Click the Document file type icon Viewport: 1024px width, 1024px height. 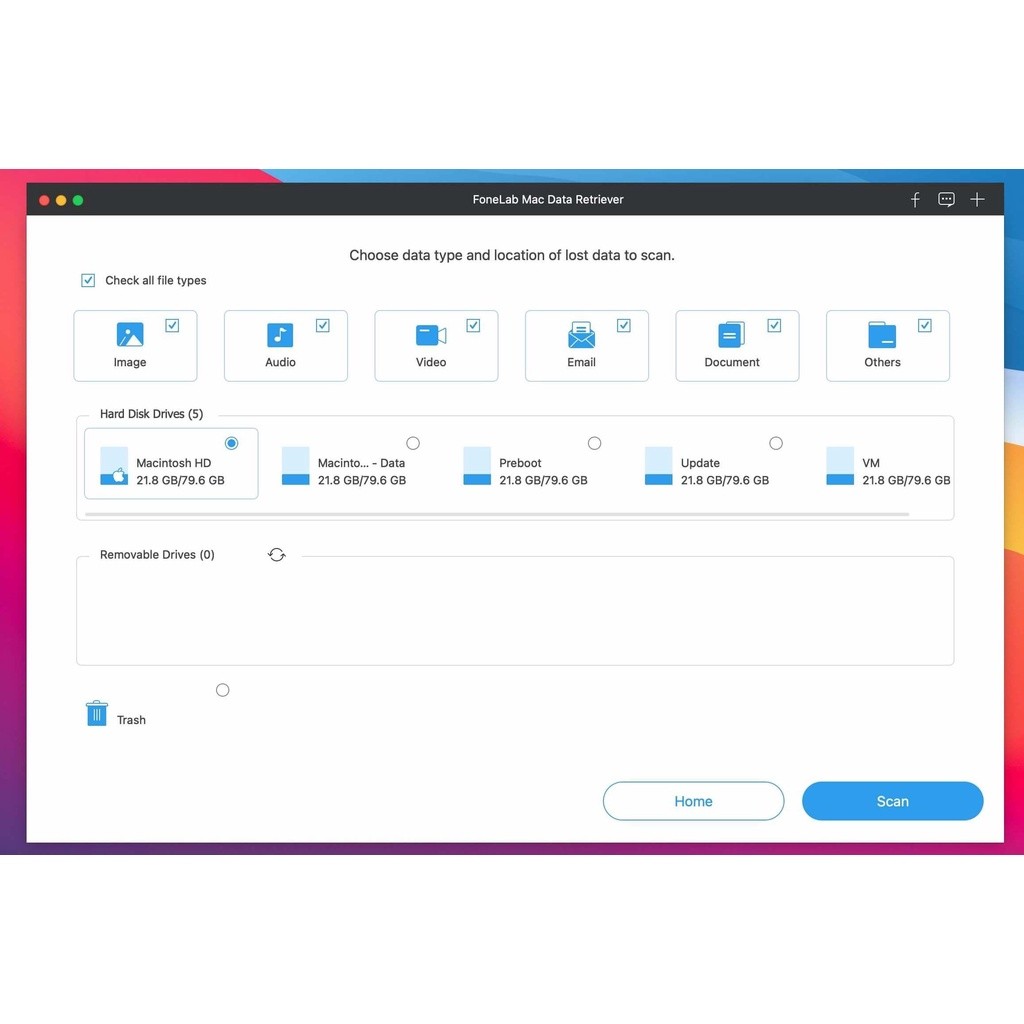[732, 335]
